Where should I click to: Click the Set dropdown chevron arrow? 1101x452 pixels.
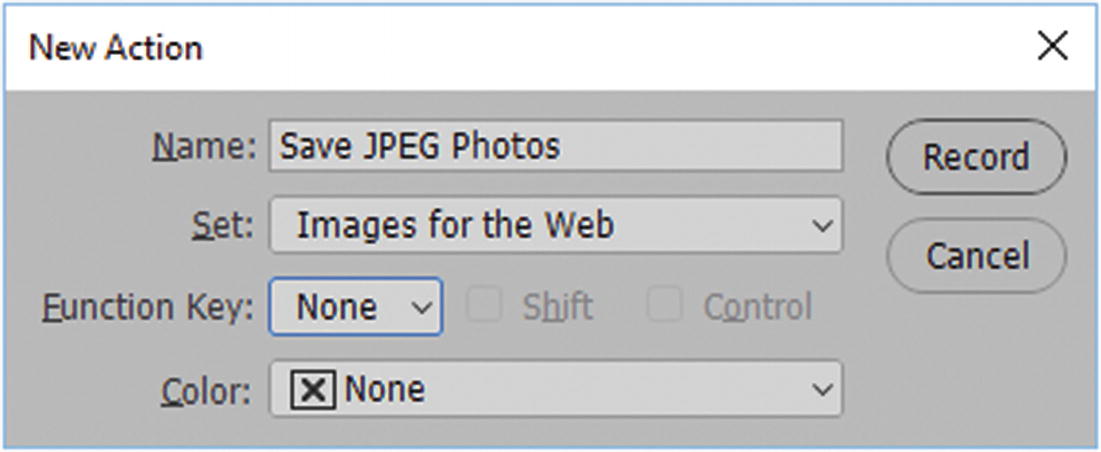(x=822, y=226)
